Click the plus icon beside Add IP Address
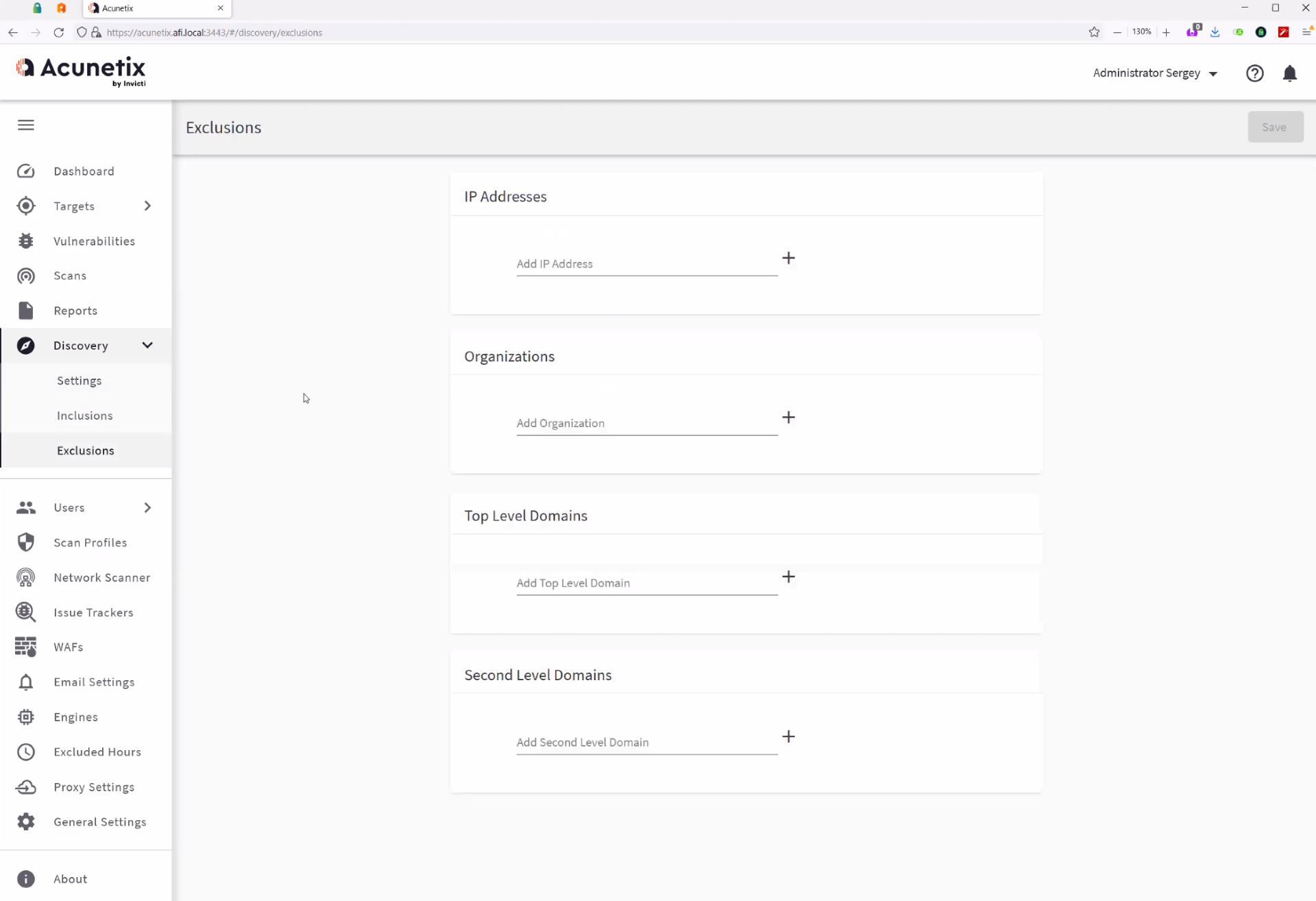Viewport: 1316px width, 901px height. 788,258
